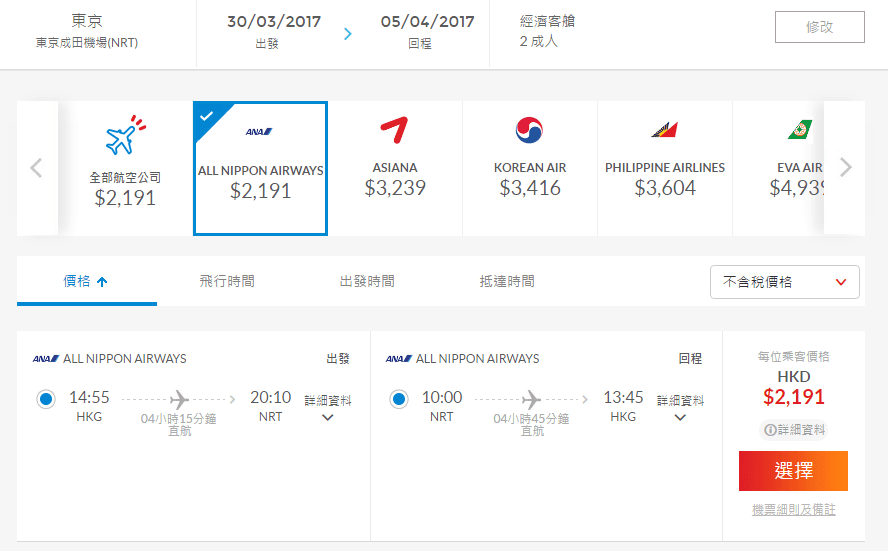Click the EVA Air logo
Viewport: 888px width, 551px height.
coord(799,130)
